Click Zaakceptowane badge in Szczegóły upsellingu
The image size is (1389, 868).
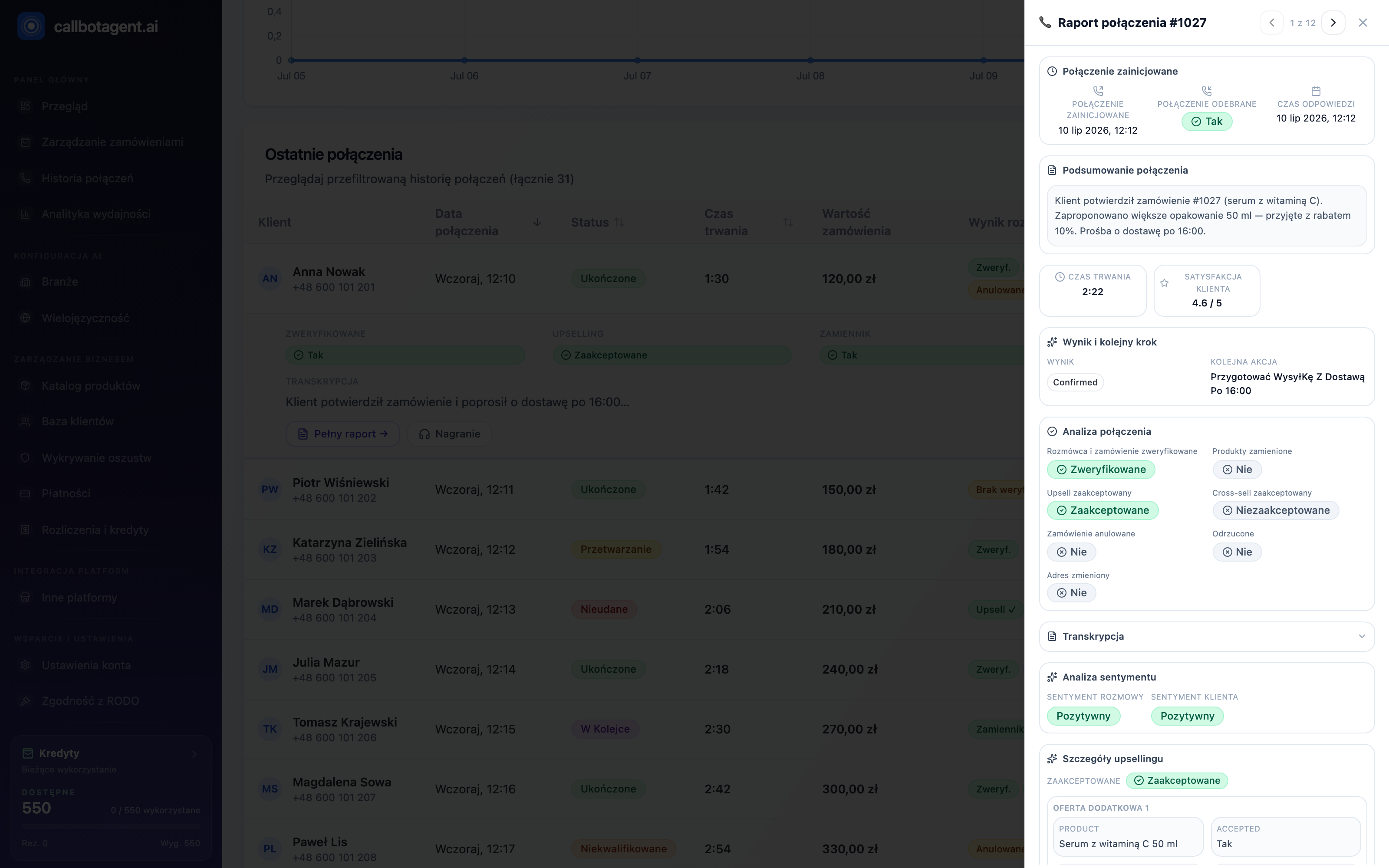point(1177,781)
